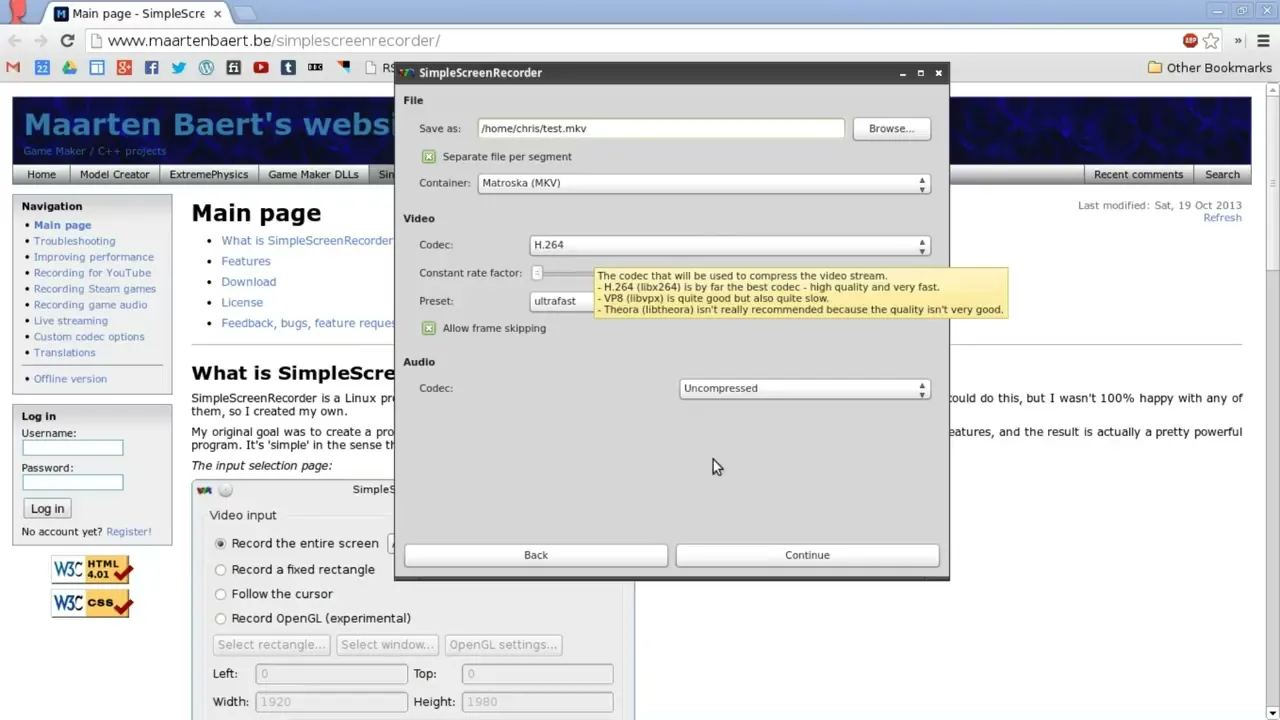
Task: Open the Google+ bookmark icon
Action: coord(124,68)
